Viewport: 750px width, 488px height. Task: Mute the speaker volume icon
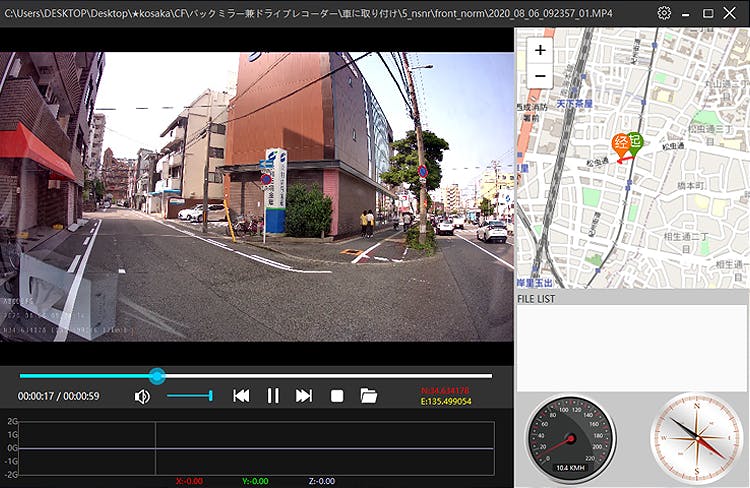(x=143, y=396)
